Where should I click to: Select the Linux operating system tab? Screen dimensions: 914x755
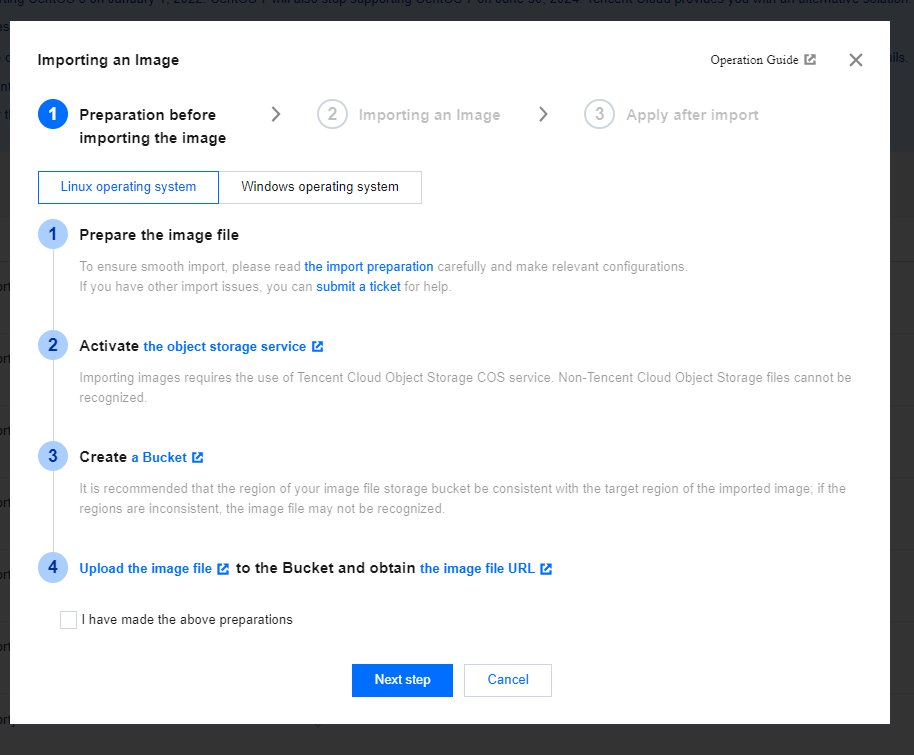[128, 187]
